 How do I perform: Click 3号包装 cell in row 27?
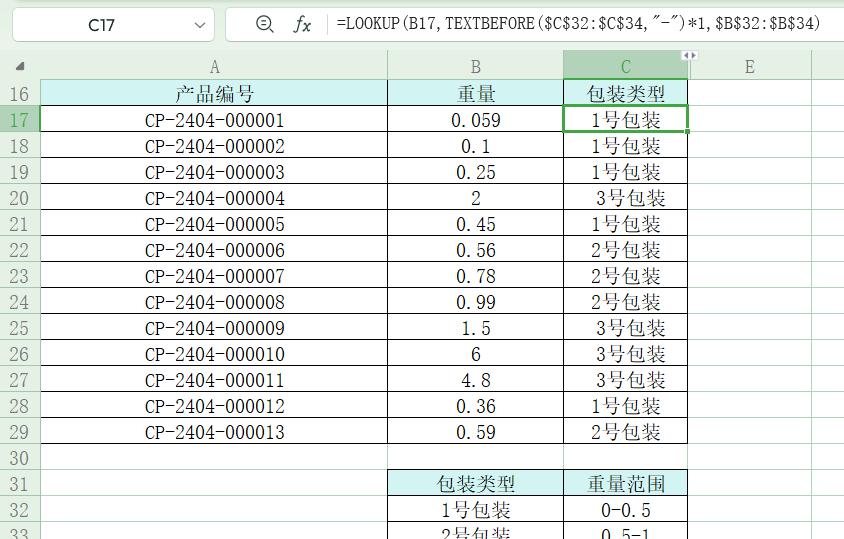pos(625,380)
